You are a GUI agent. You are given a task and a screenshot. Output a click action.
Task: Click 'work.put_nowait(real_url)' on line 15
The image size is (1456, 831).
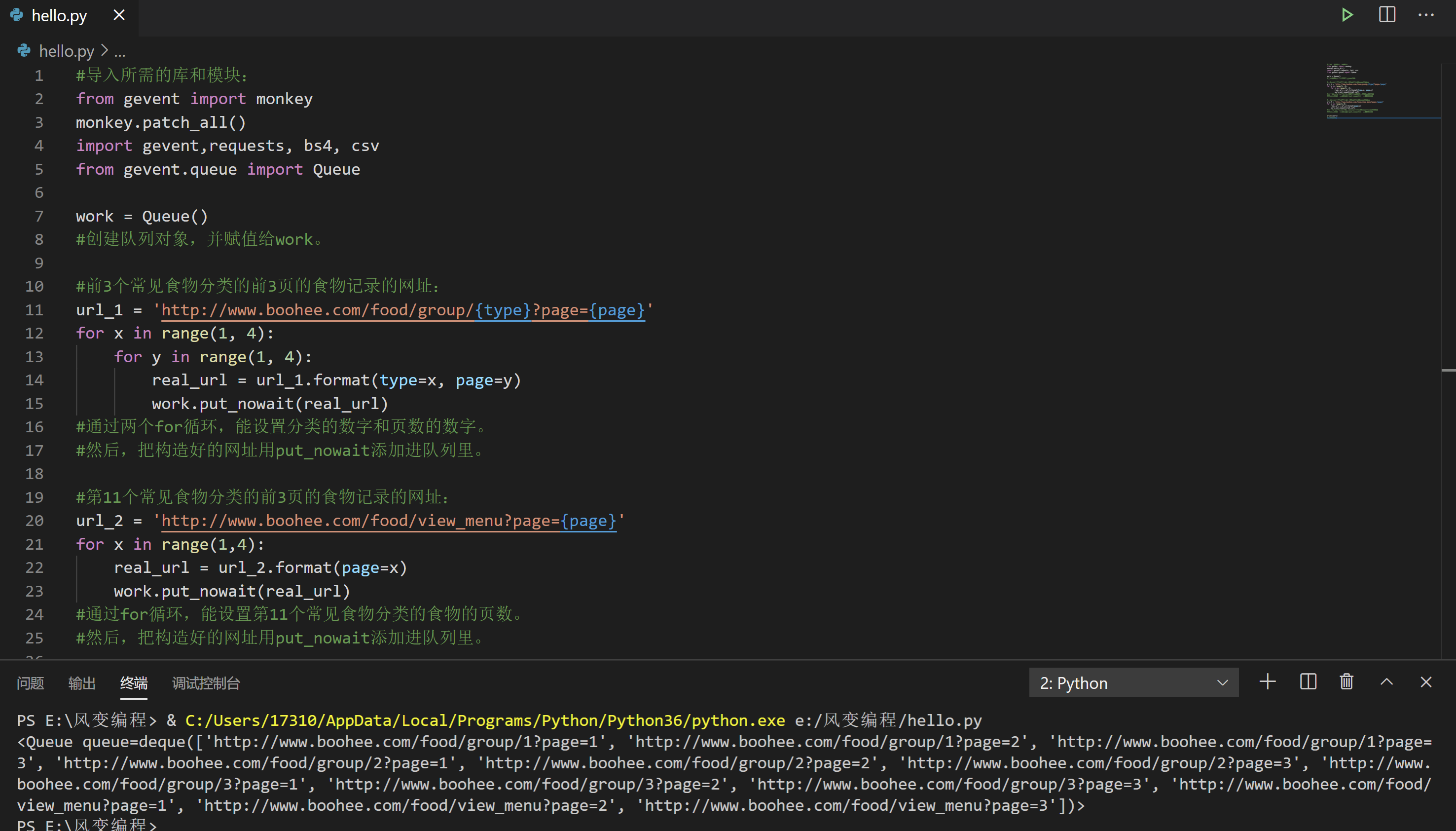(x=270, y=404)
